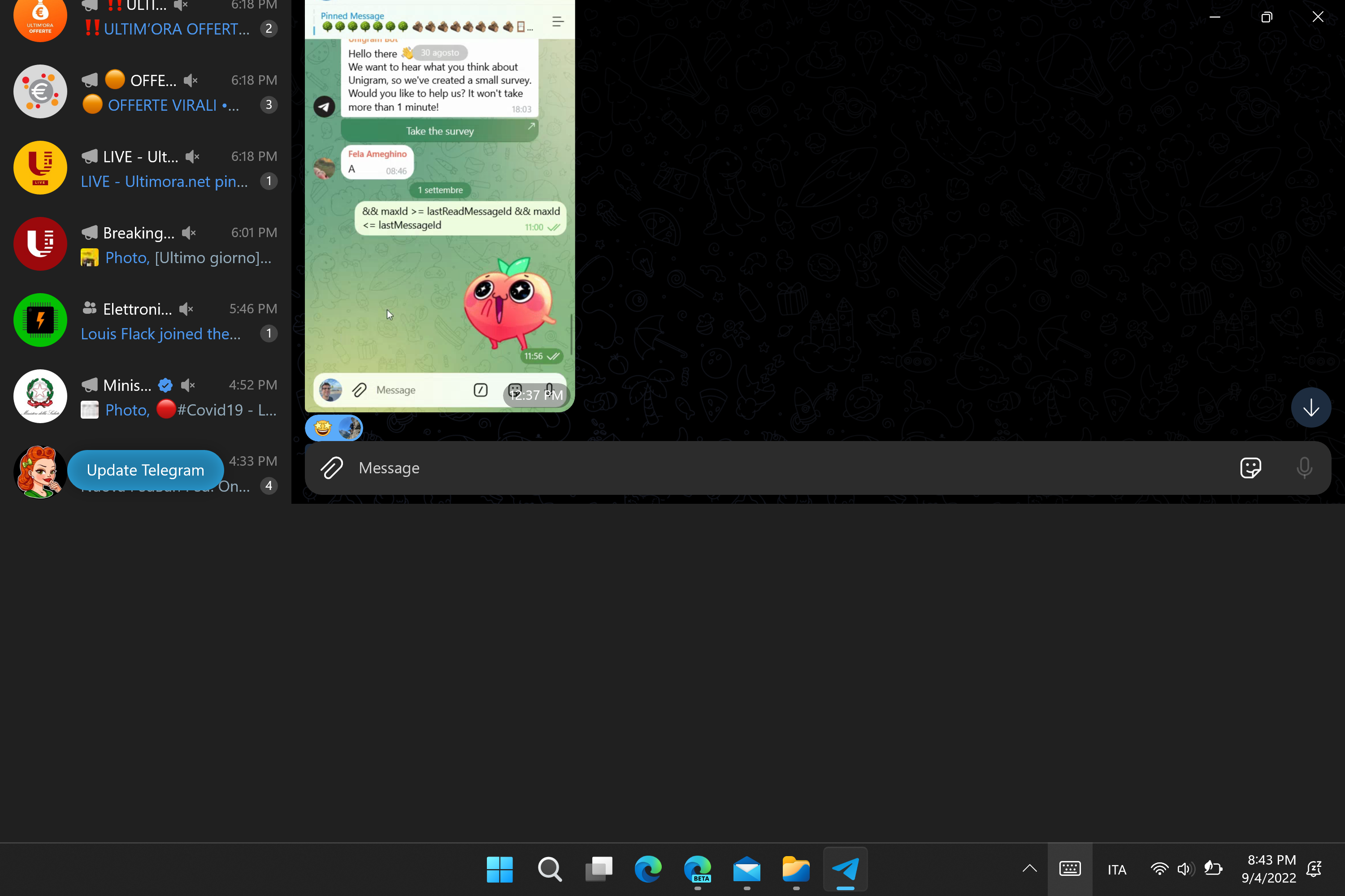Toggle mute on the OFFERTE VIRALI channel
The image size is (1345, 896).
191,80
